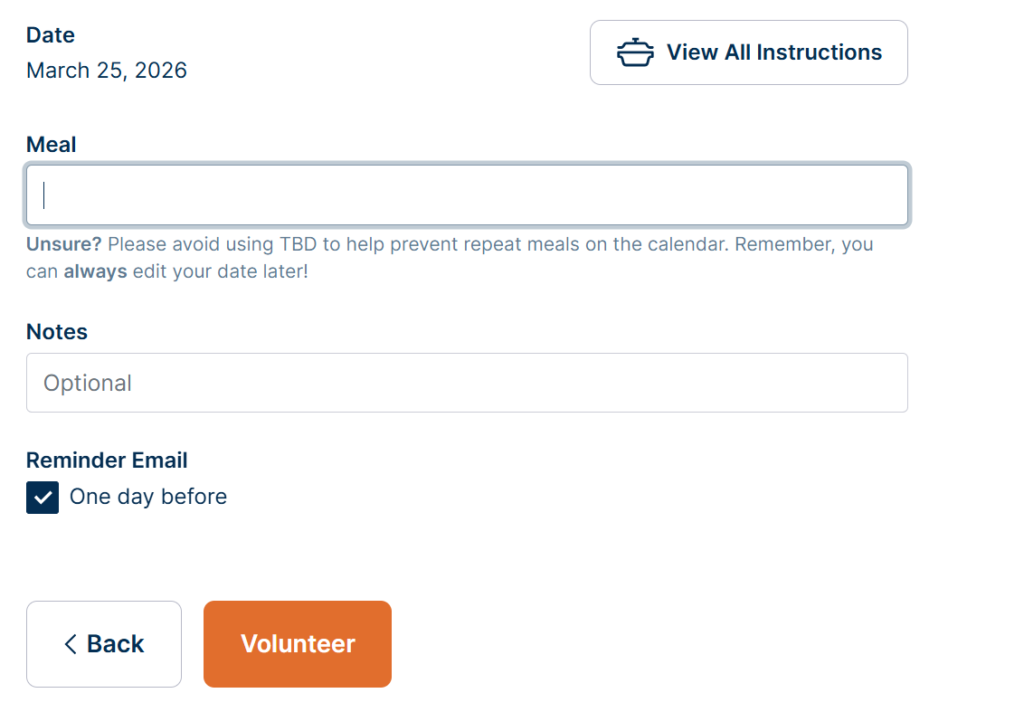Click the Meal field label
This screenshot has height=712, width=1024.
coord(51,145)
